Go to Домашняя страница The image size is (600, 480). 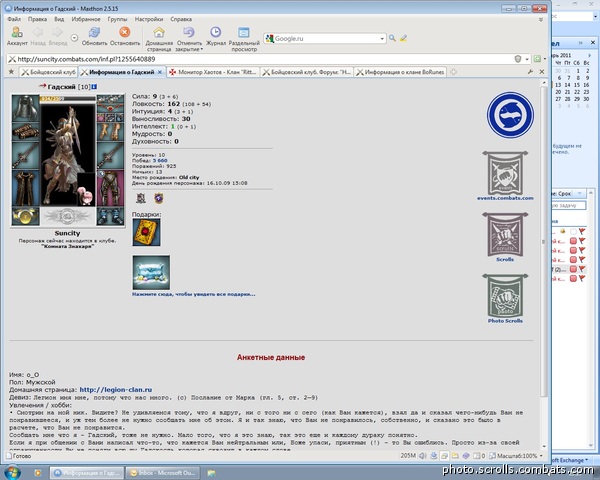coord(159,39)
